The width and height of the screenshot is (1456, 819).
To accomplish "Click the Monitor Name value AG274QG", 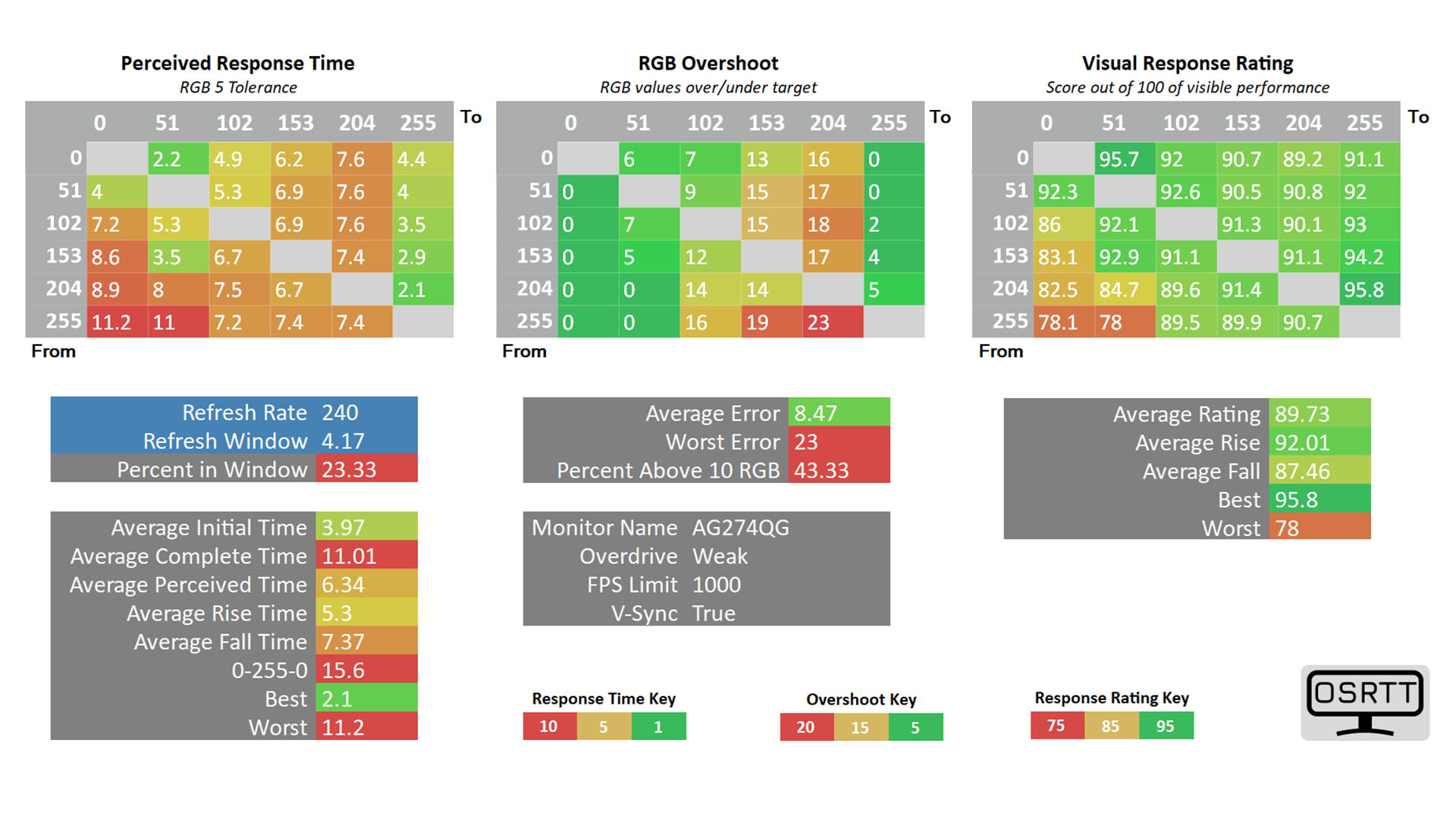I will [x=740, y=528].
